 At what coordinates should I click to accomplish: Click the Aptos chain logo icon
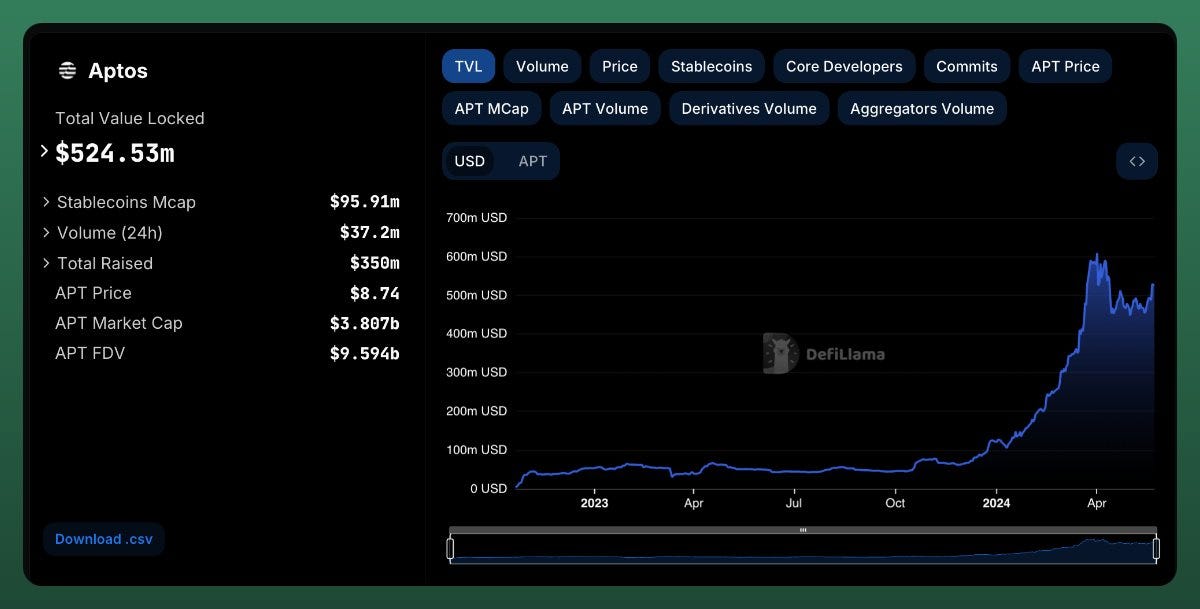pyautogui.click(x=67, y=71)
